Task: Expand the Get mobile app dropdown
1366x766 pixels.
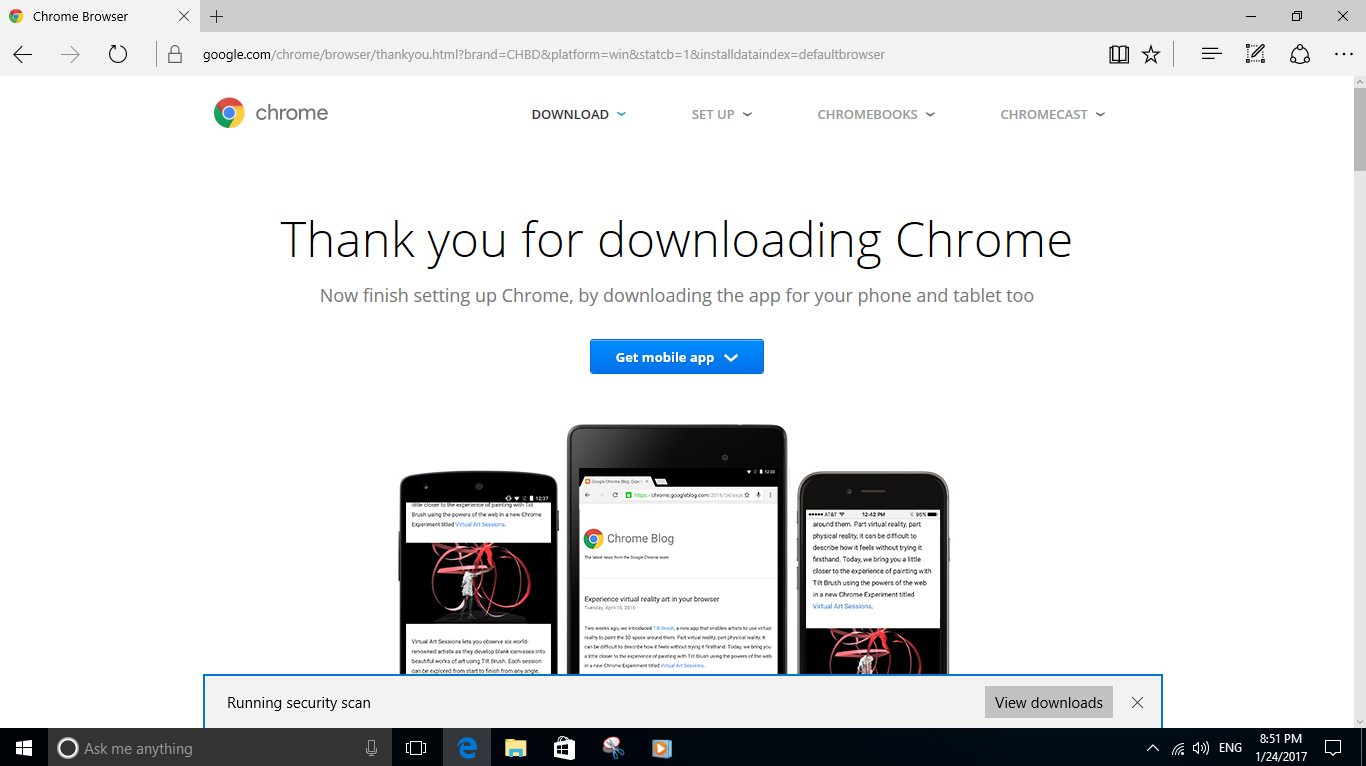Action: [677, 357]
